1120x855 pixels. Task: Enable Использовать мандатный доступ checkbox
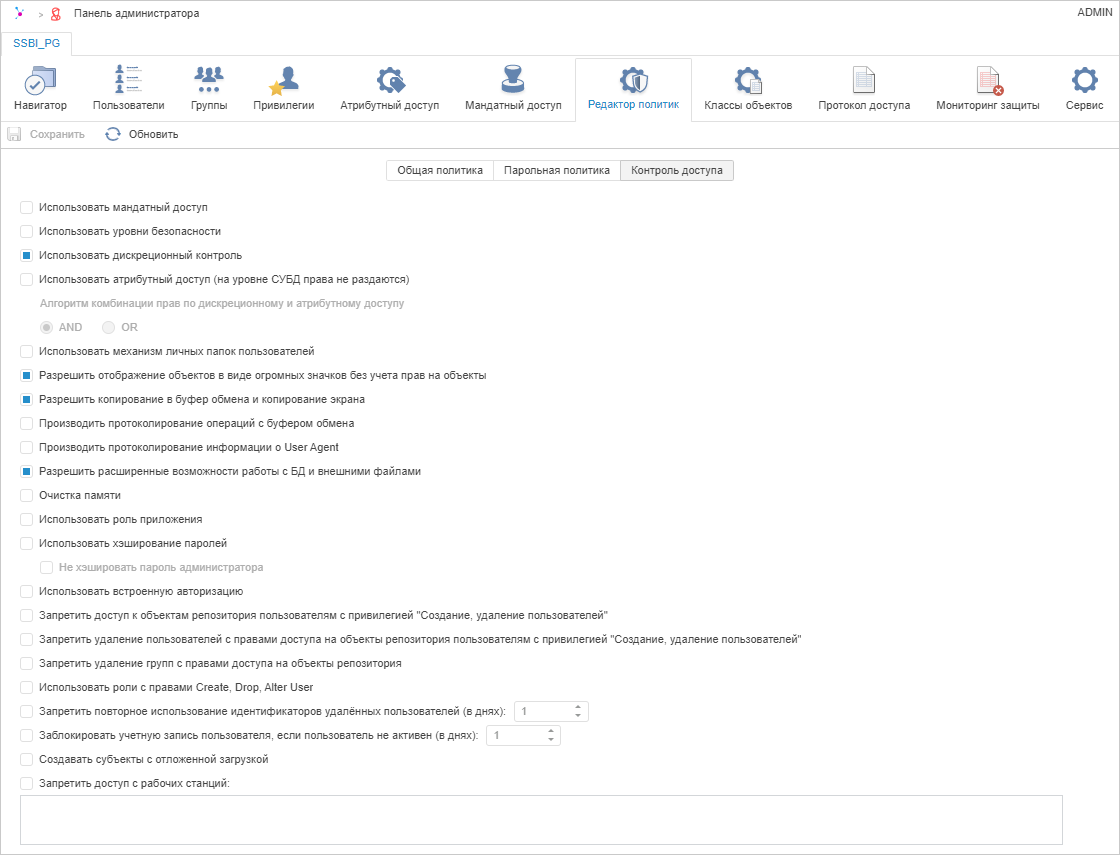[x=26, y=207]
